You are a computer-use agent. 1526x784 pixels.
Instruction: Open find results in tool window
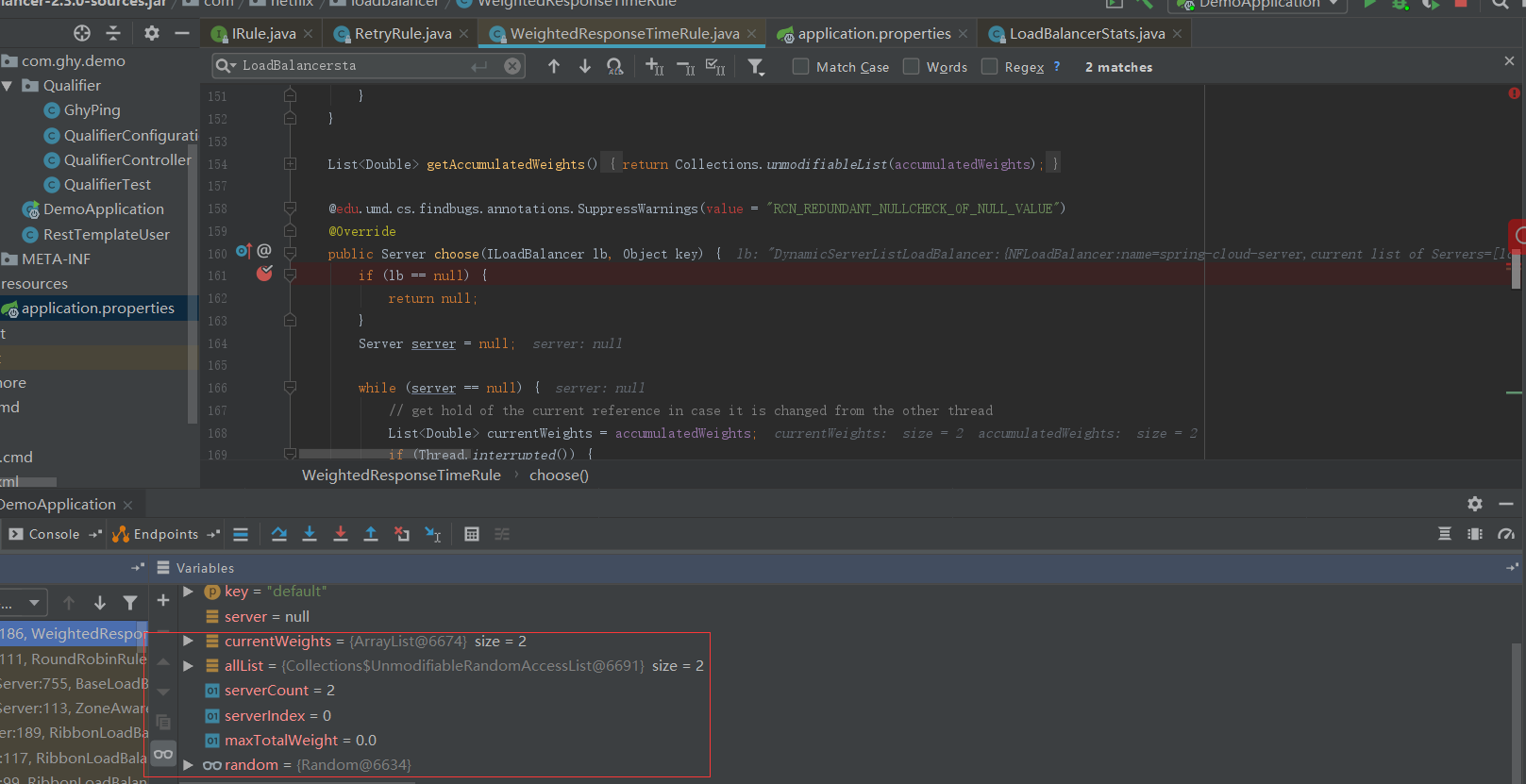[x=615, y=66]
